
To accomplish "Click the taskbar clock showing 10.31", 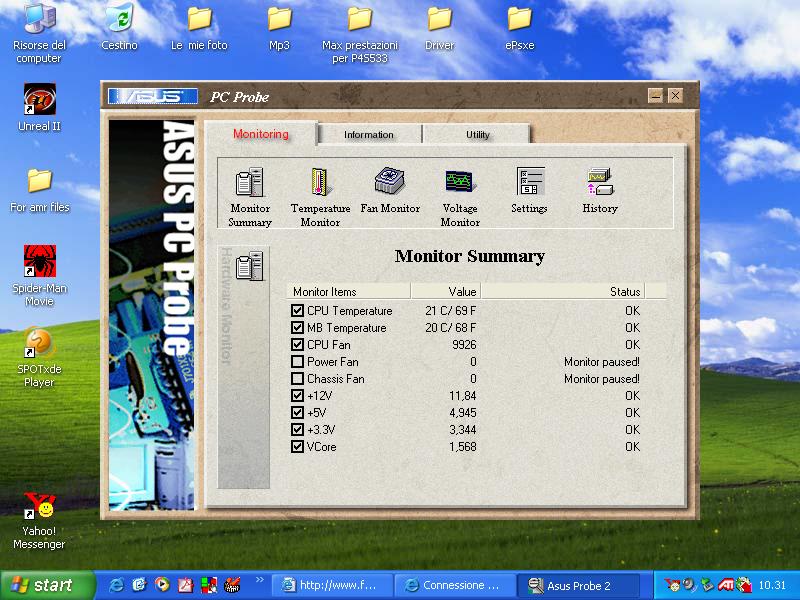I will point(772,585).
